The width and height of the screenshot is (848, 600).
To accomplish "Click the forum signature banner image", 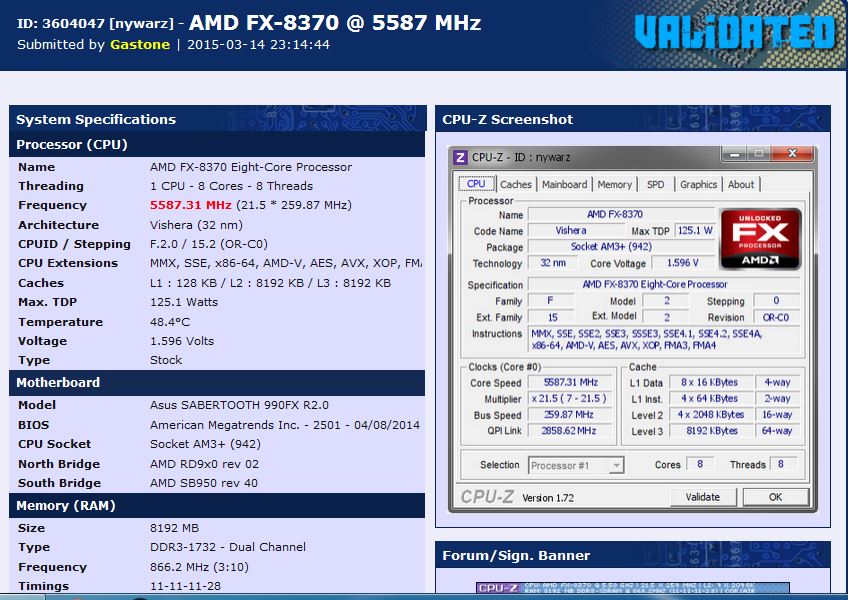I will click(633, 588).
